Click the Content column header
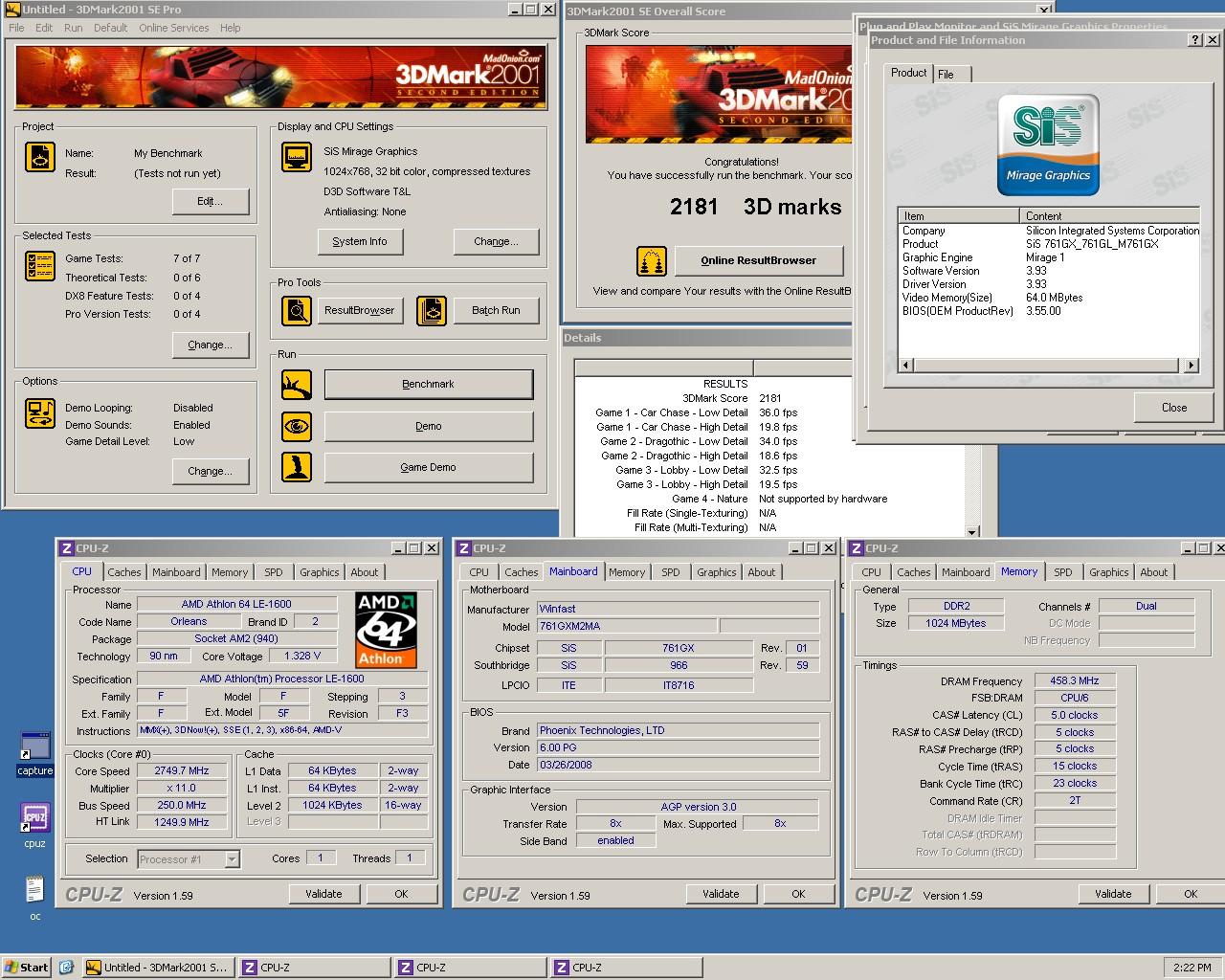Screen dimensions: 1225x980 (x=1109, y=215)
